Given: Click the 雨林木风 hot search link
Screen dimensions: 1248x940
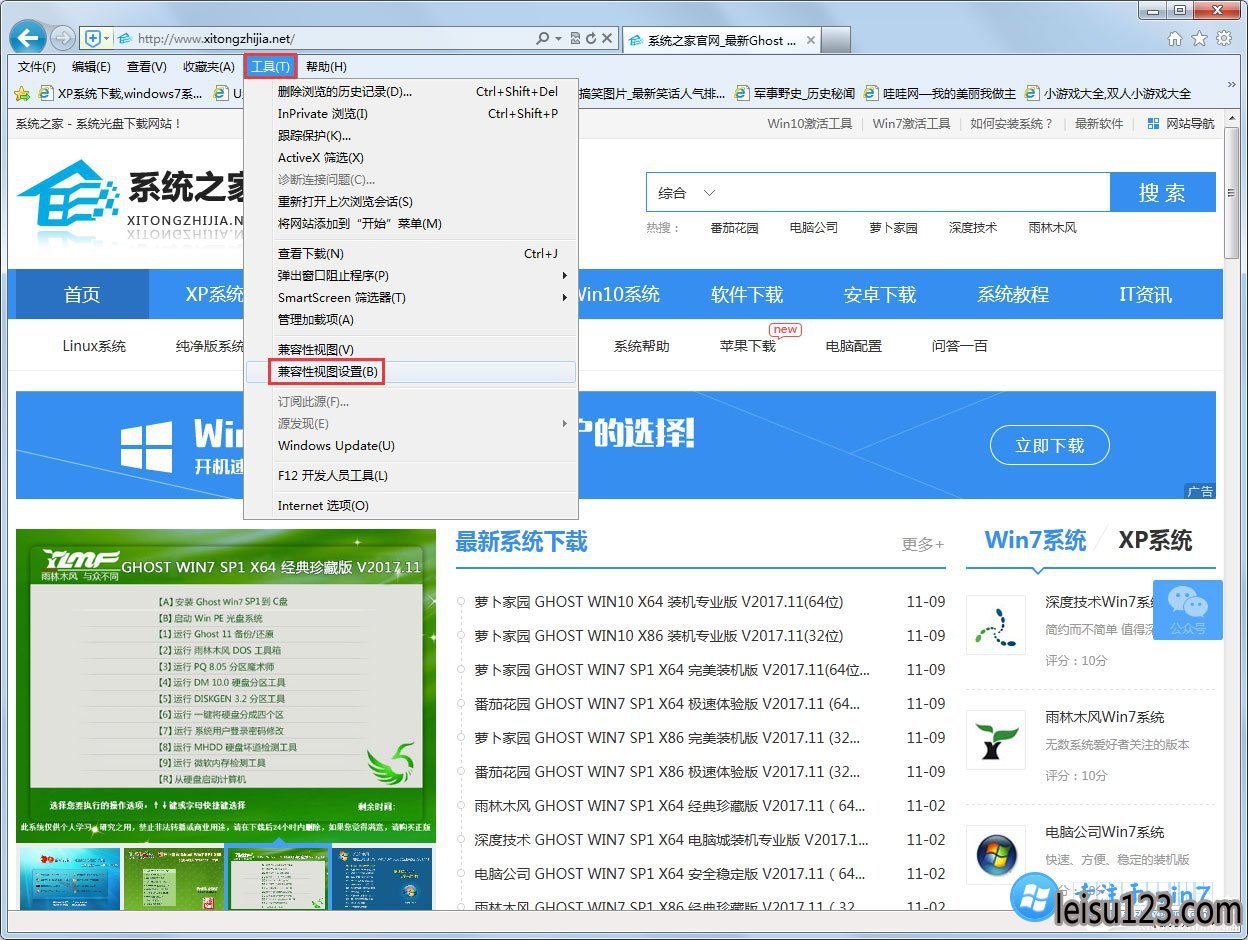Looking at the screenshot, I should coord(1052,227).
